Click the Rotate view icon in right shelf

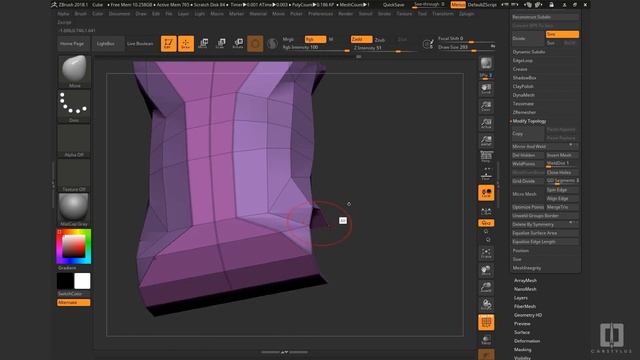486,304
